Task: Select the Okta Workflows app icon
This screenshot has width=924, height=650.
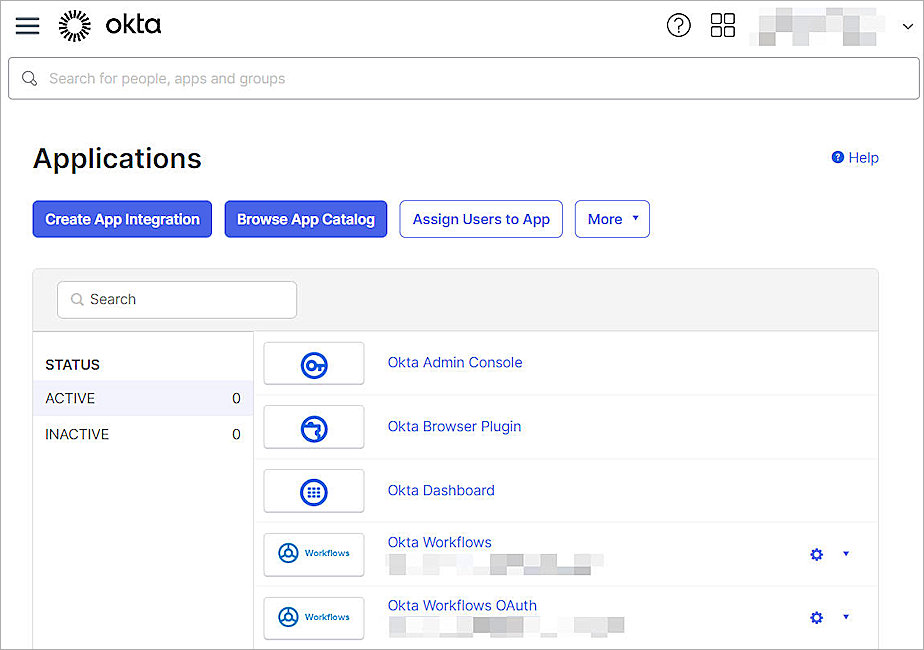Action: click(313, 554)
